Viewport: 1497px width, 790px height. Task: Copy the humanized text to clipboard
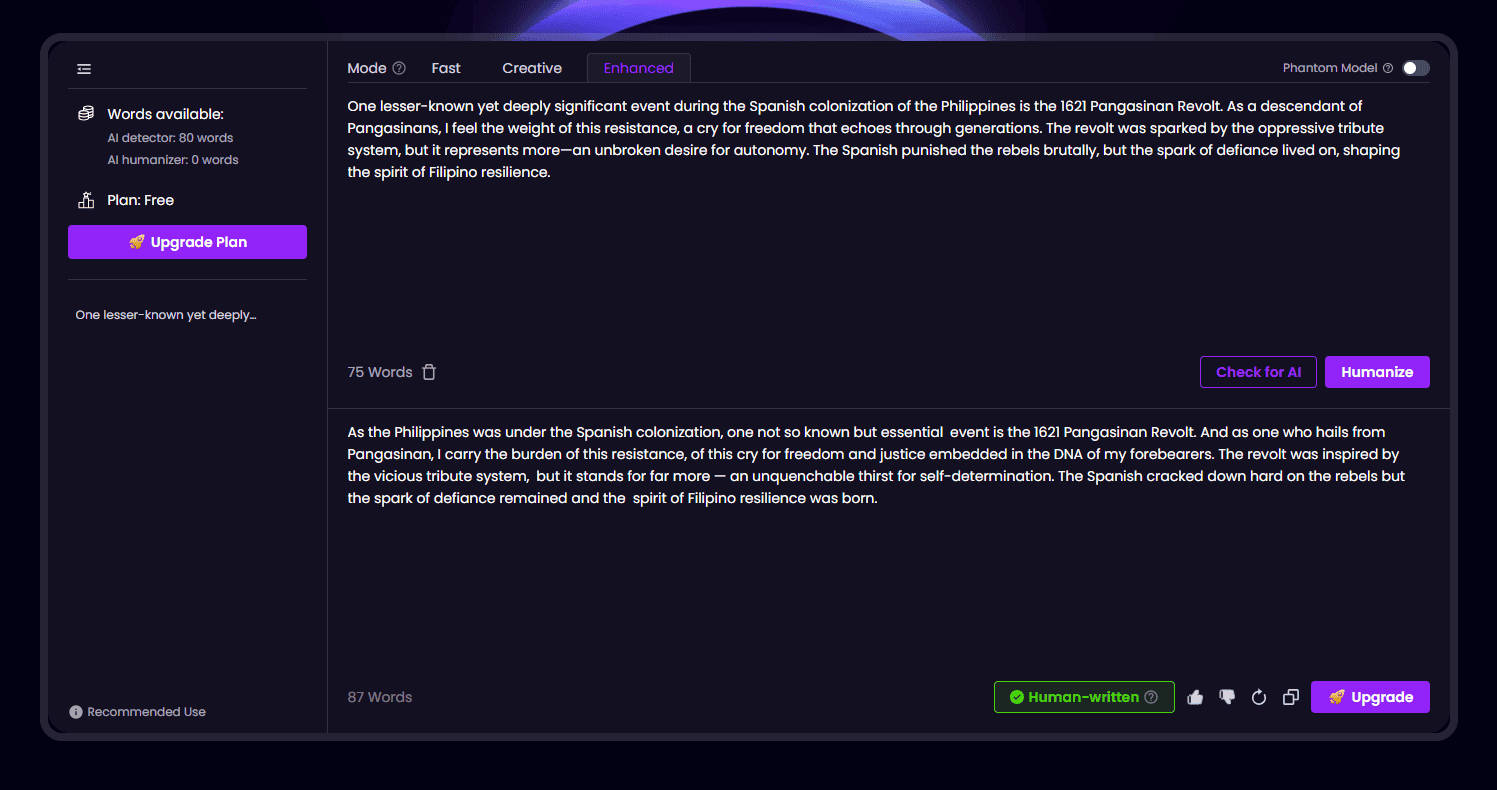1291,697
